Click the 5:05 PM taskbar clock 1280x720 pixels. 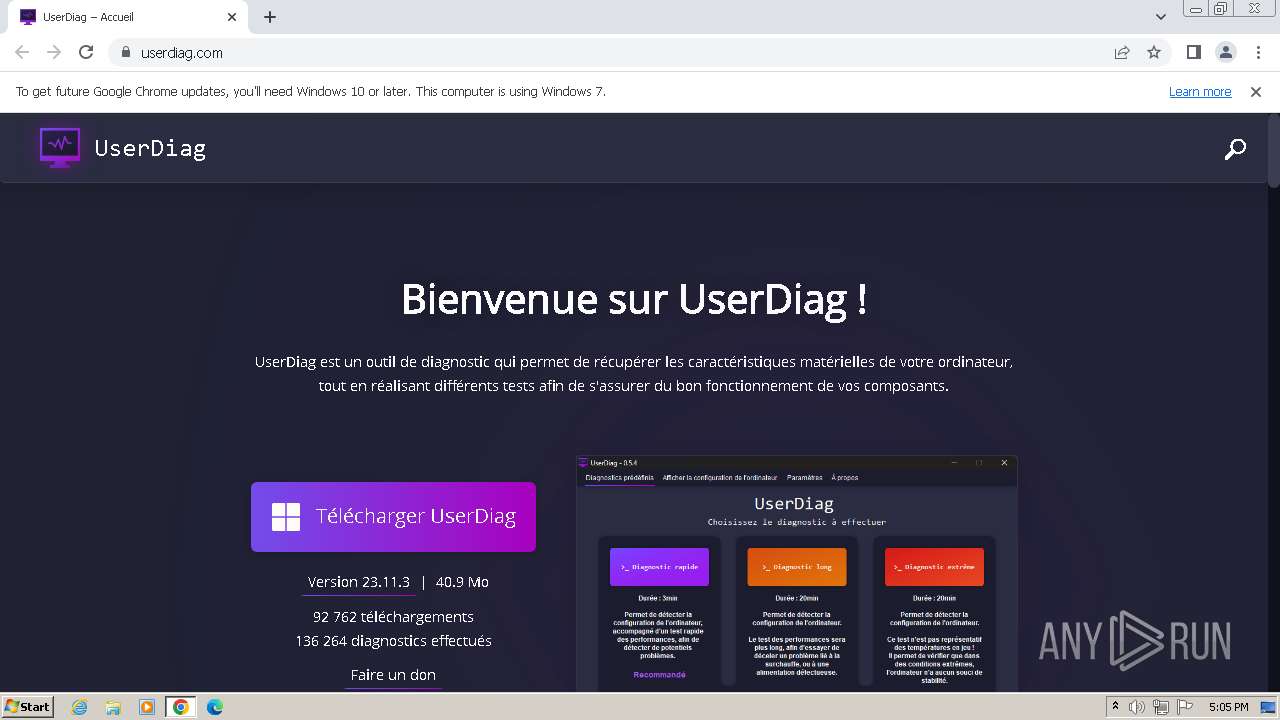[x=1229, y=707]
